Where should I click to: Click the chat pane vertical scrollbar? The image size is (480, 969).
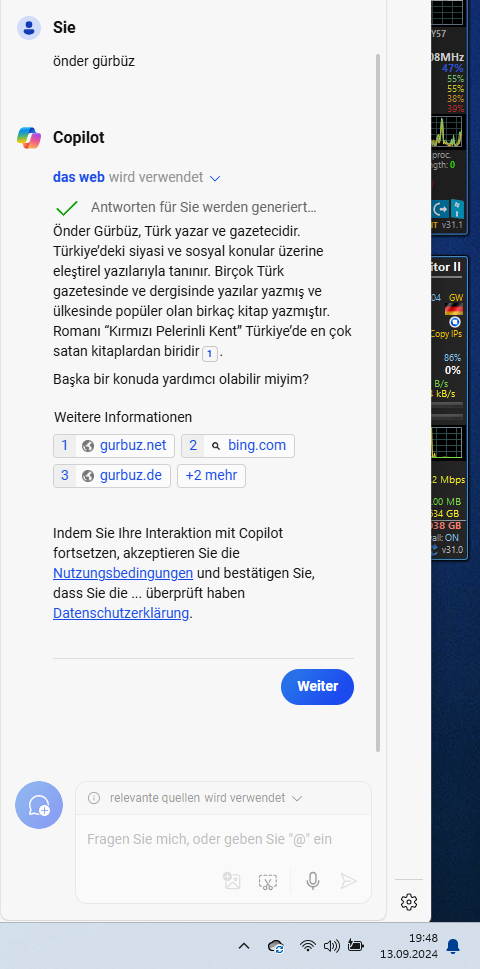[378, 402]
